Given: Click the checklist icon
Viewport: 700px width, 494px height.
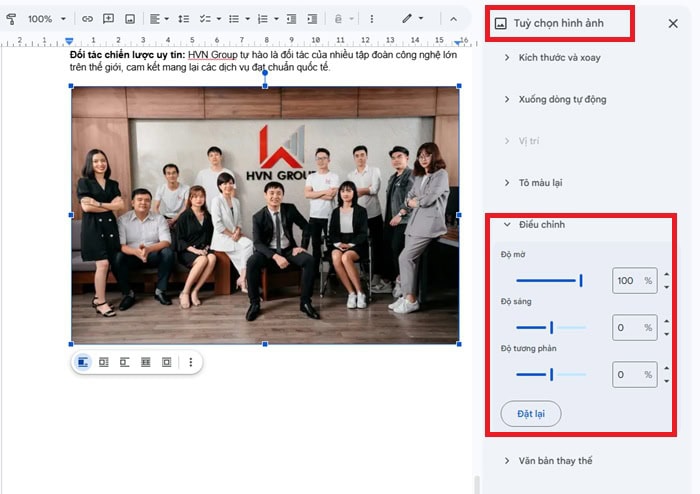Looking at the screenshot, I should point(205,19).
